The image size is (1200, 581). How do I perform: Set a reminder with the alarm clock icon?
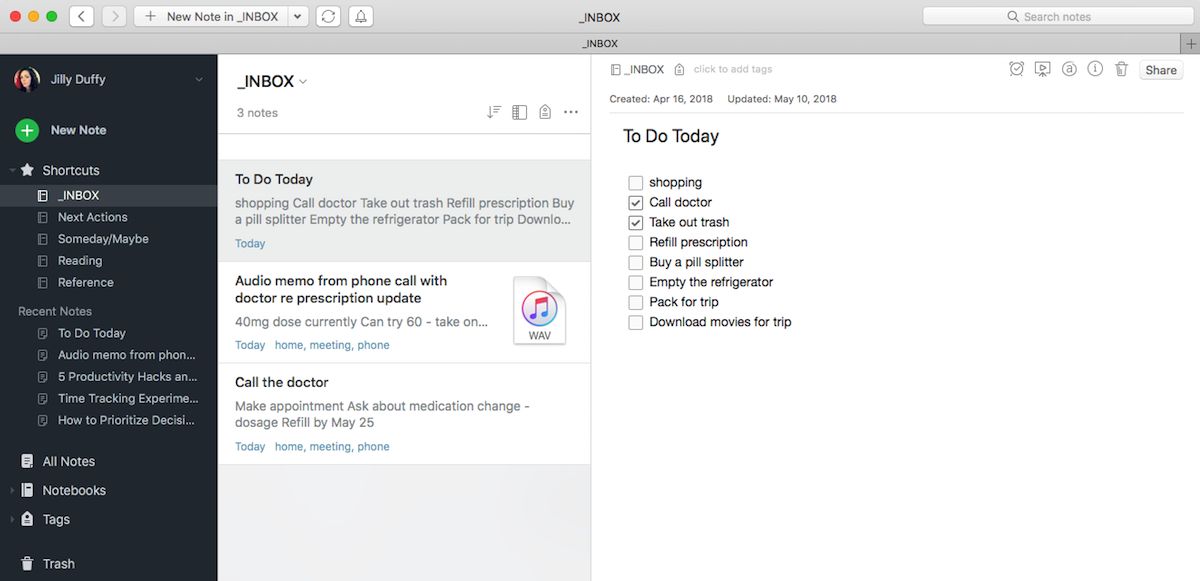tap(1017, 69)
